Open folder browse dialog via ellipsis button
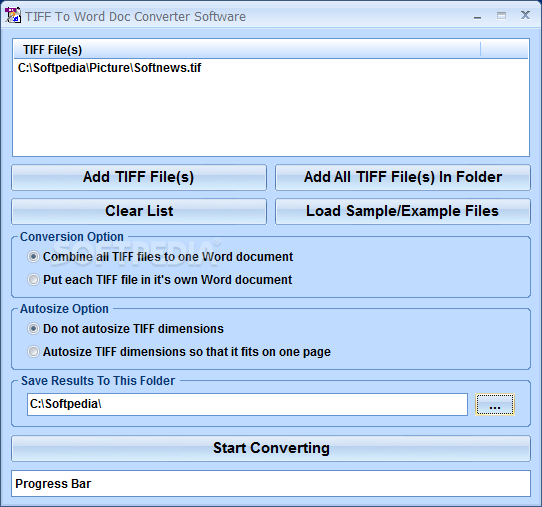The height and width of the screenshot is (507, 542). coord(495,404)
